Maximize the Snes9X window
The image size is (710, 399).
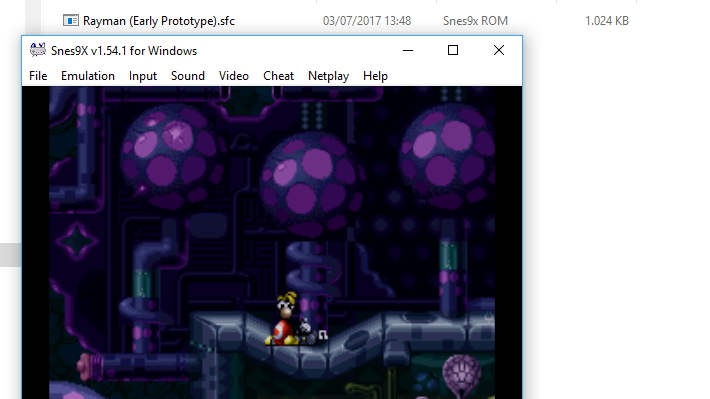click(x=453, y=50)
